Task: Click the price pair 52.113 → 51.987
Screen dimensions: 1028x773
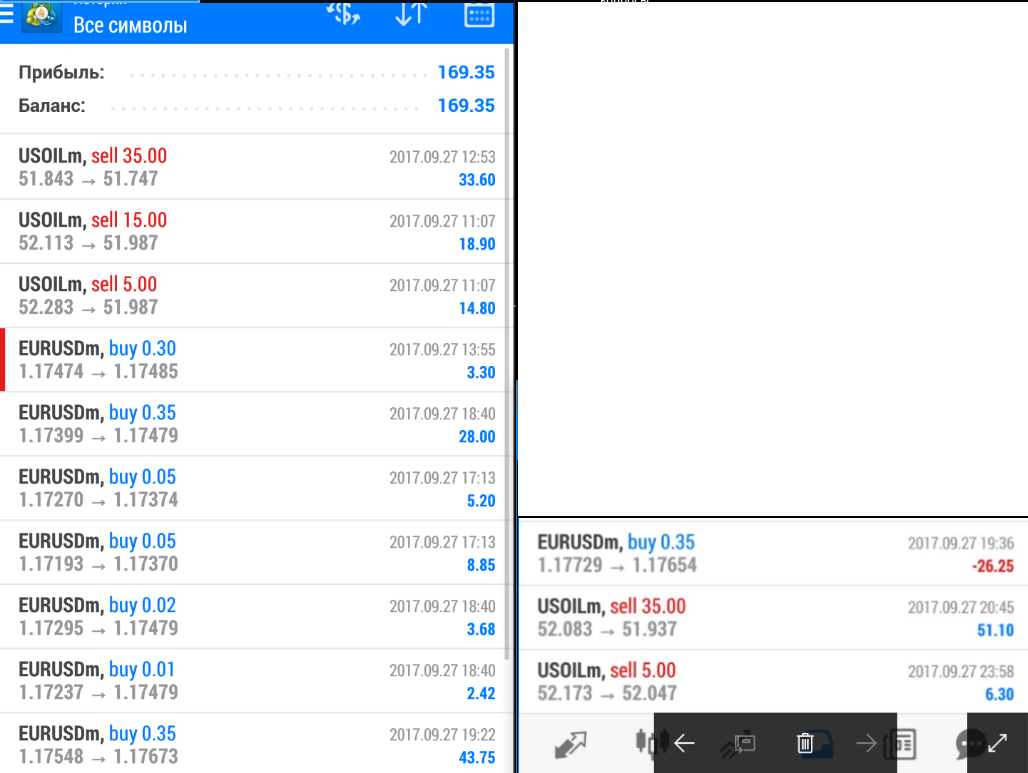Action: (x=88, y=243)
